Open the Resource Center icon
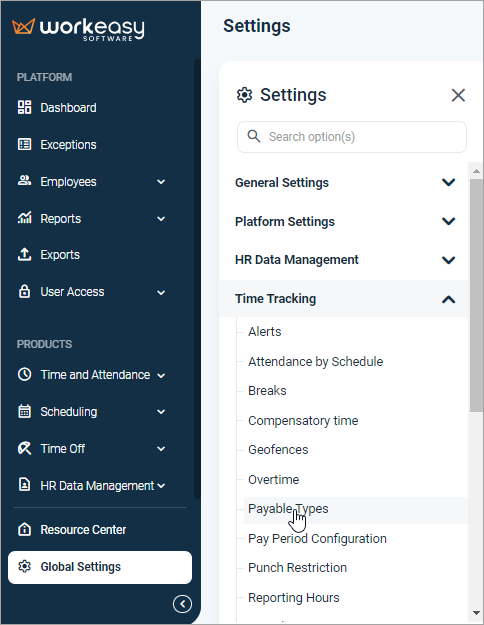 24,529
